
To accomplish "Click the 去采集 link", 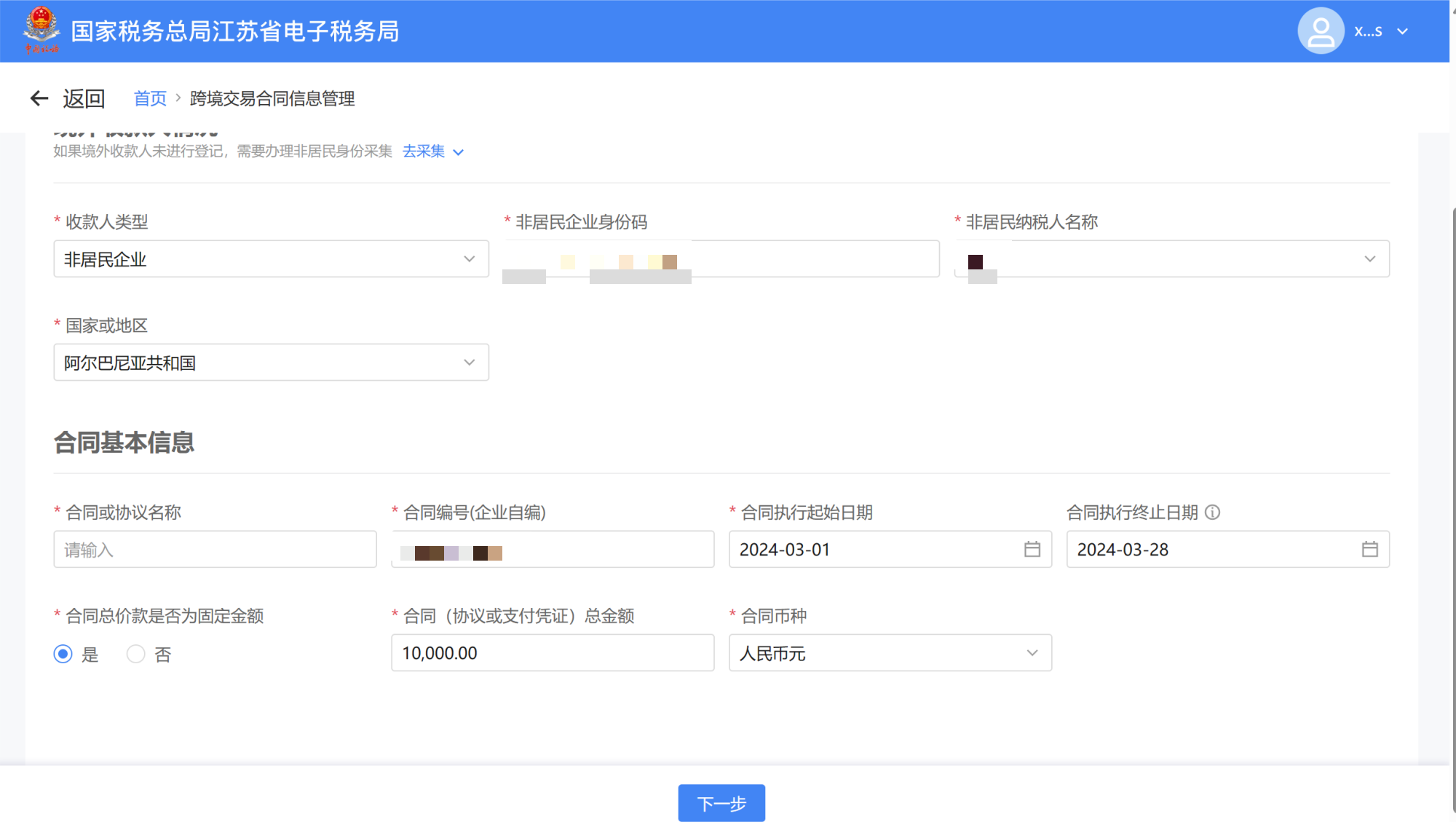I will [x=424, y=151].
